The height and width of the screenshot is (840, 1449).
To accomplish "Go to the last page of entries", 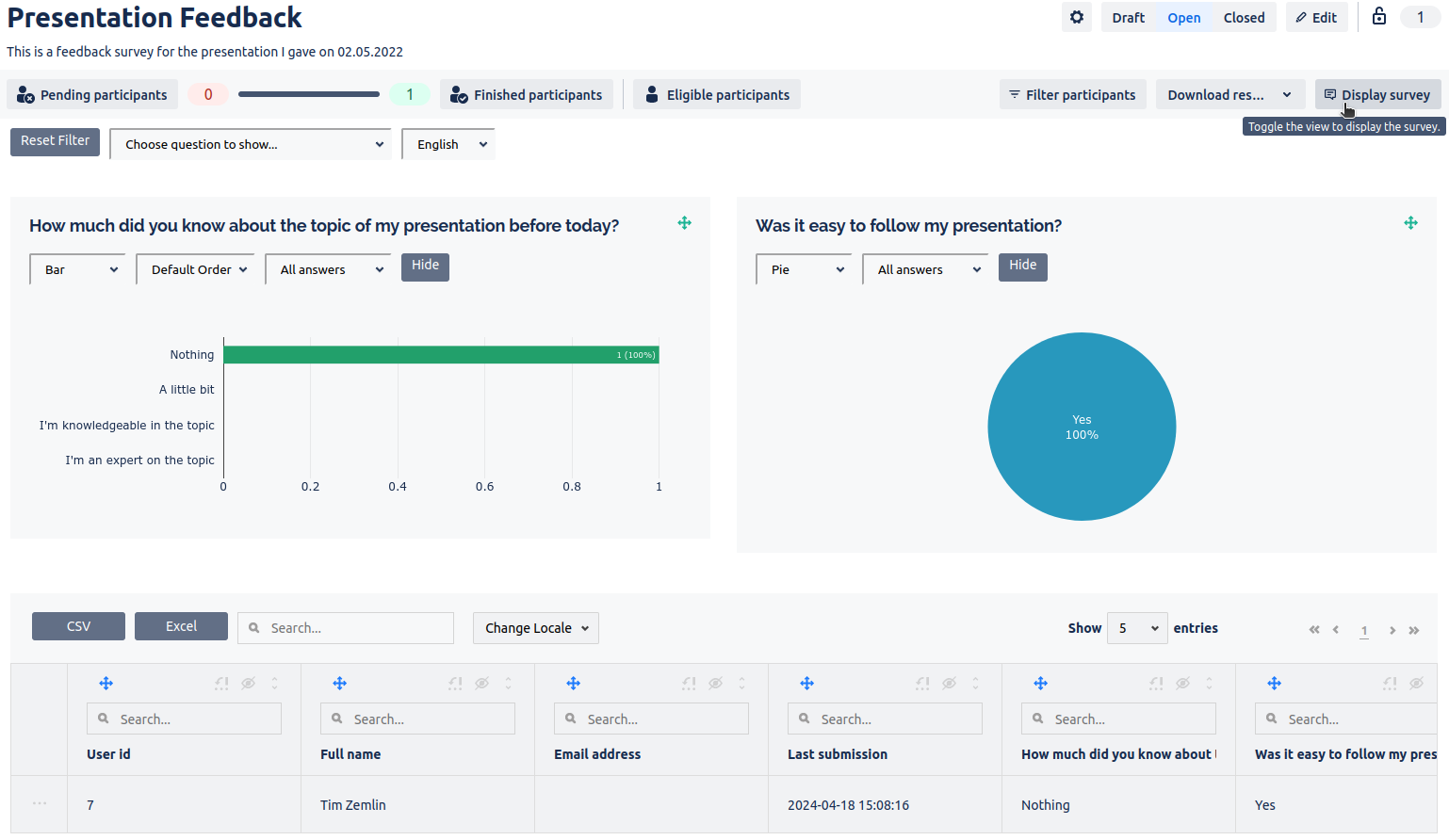I will point(1413,630).
